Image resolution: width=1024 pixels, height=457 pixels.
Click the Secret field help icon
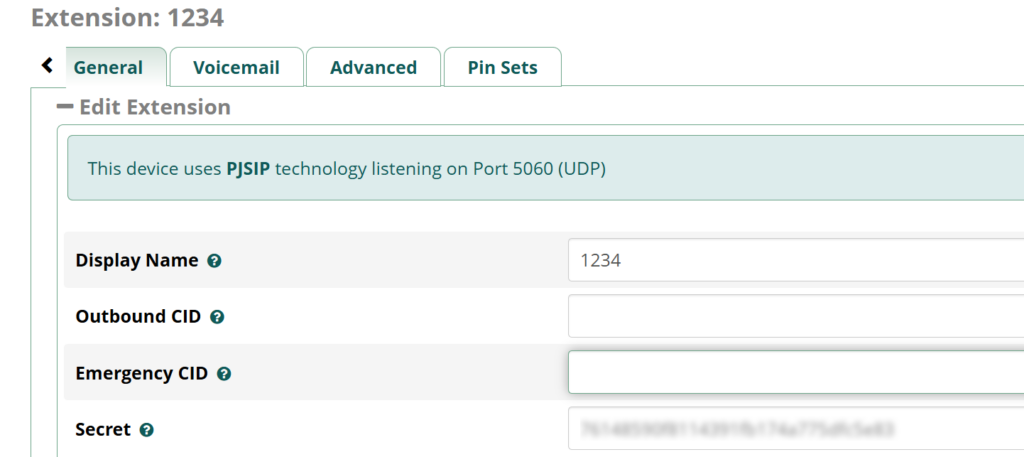pos(147,430)
